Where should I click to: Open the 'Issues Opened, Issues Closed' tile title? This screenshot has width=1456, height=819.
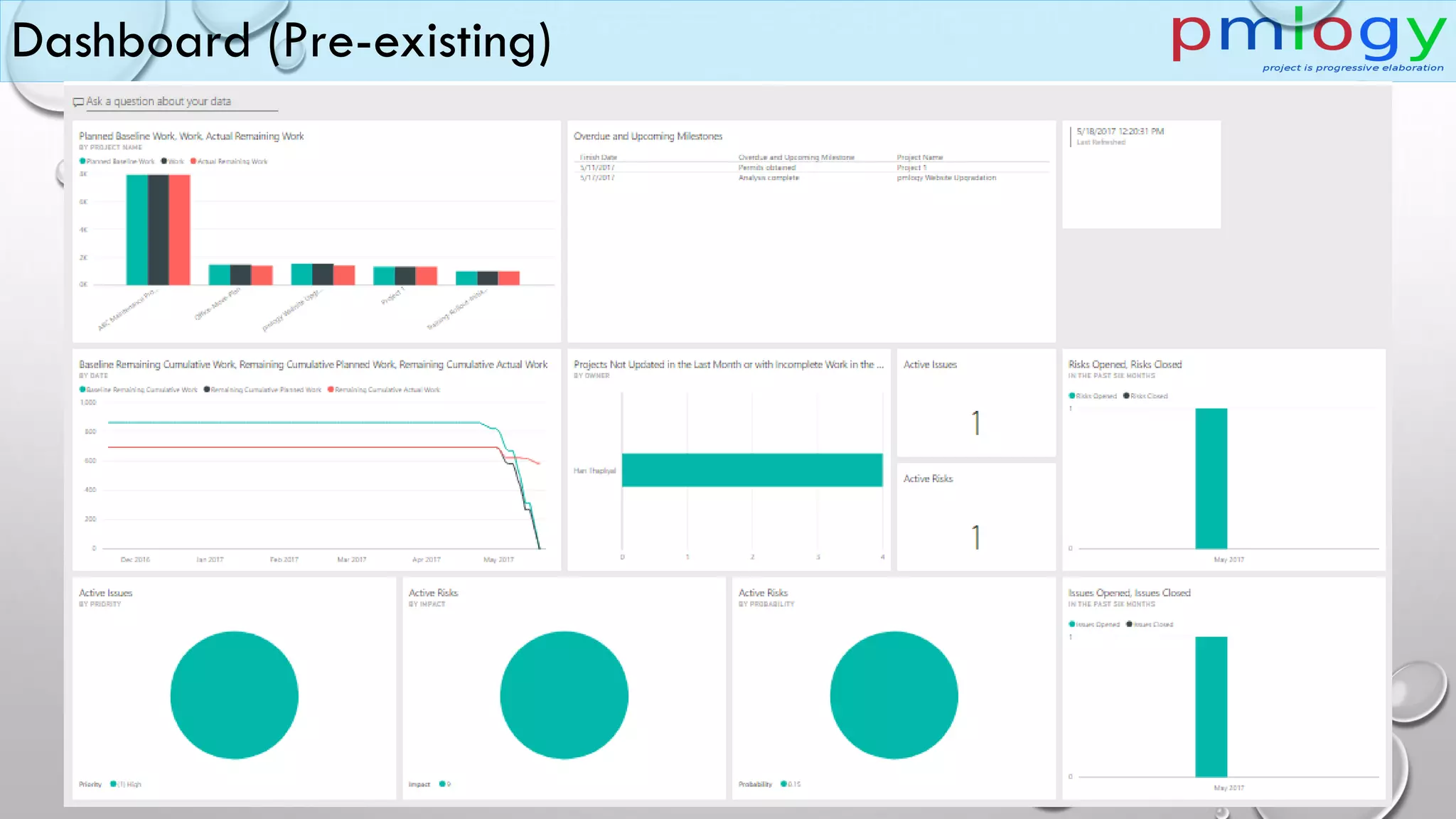tap(1129, 593)
